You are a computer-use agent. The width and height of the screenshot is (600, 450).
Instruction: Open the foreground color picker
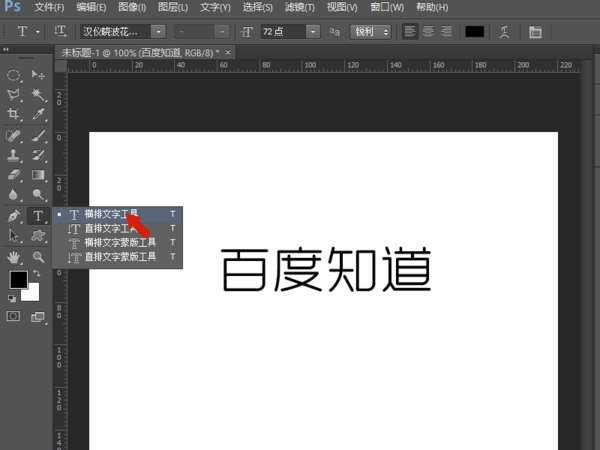(18, 280)
